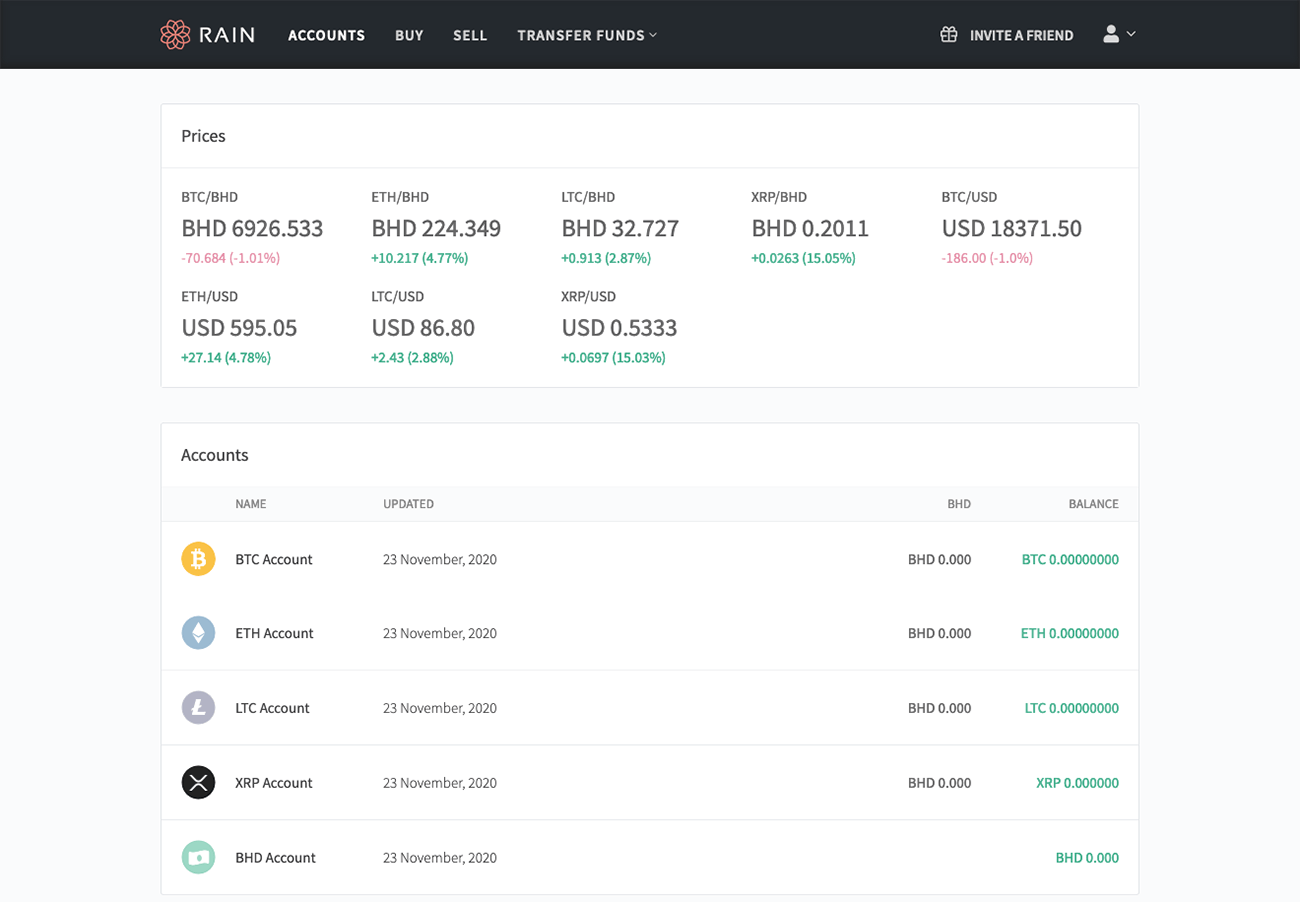The width and height of the screenshot is (1300, 902).
Task: Click the Bitcoin coin icon
Action: point(198,559)
